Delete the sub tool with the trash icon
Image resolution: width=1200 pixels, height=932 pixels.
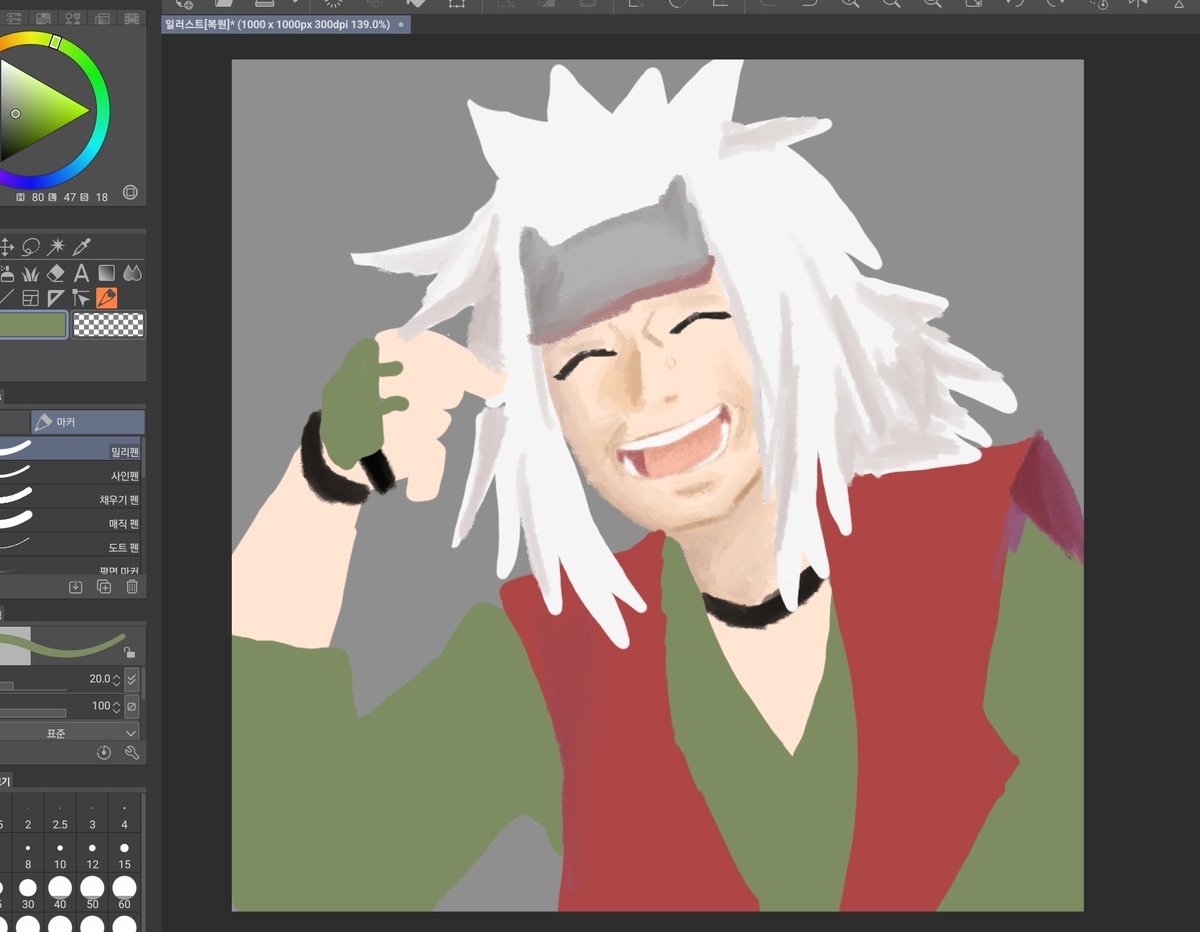pos(132,587)
